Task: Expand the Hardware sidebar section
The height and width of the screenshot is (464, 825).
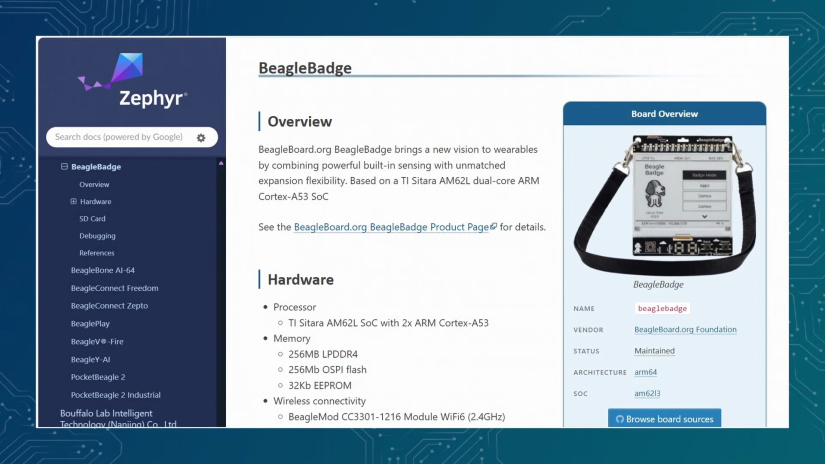Action: (73, 201)
